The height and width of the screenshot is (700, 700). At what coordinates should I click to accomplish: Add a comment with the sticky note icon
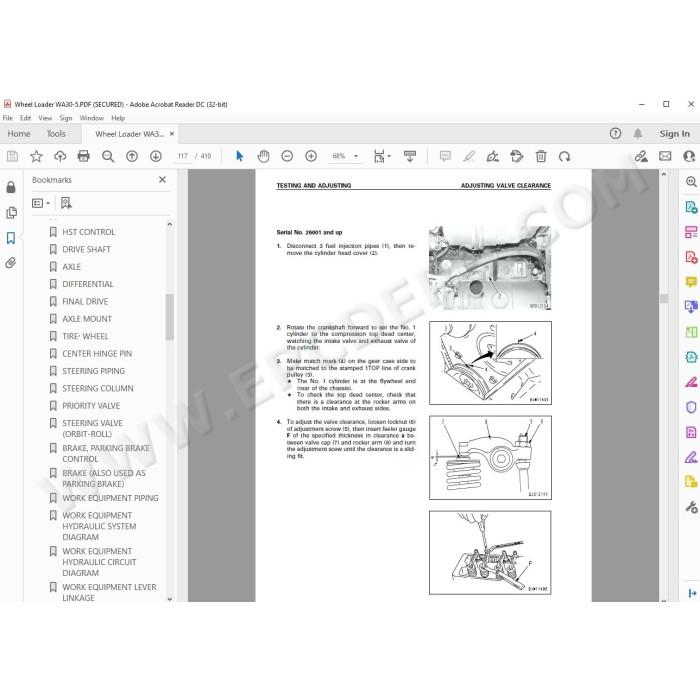(x=445, y=156)
